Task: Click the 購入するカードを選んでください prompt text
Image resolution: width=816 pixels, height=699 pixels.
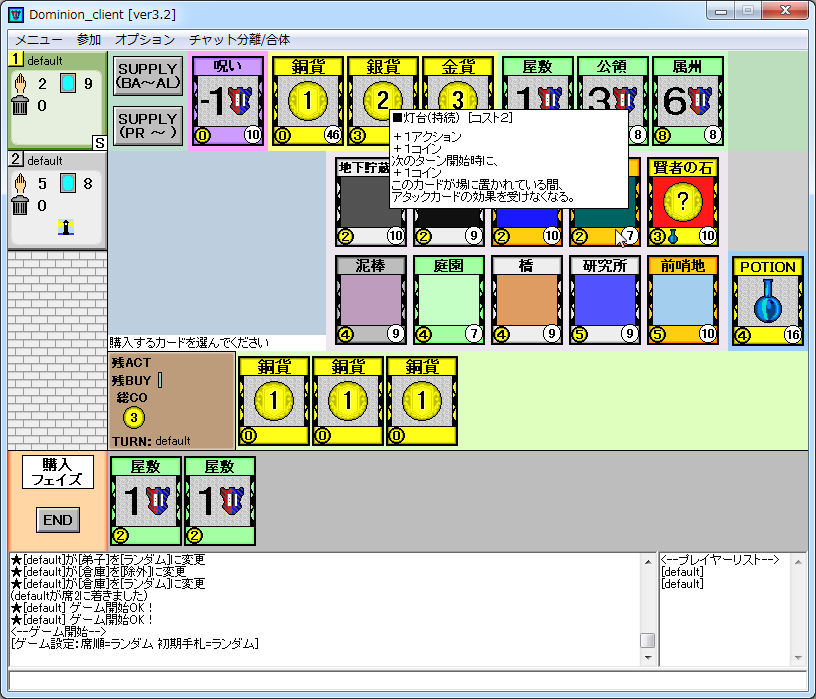Action: tap(189, 342)
